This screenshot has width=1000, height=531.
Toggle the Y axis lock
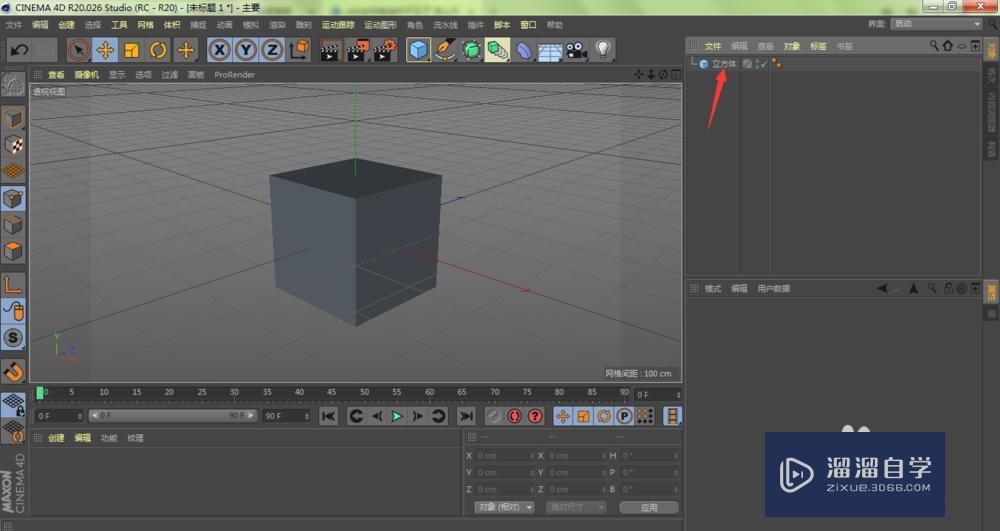pos(245,50)
